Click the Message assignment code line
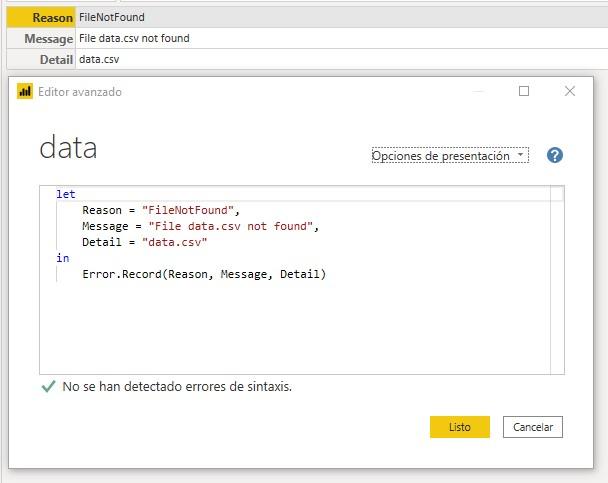Viewport: 608px width, 483px height. click(x=200, y=226)
